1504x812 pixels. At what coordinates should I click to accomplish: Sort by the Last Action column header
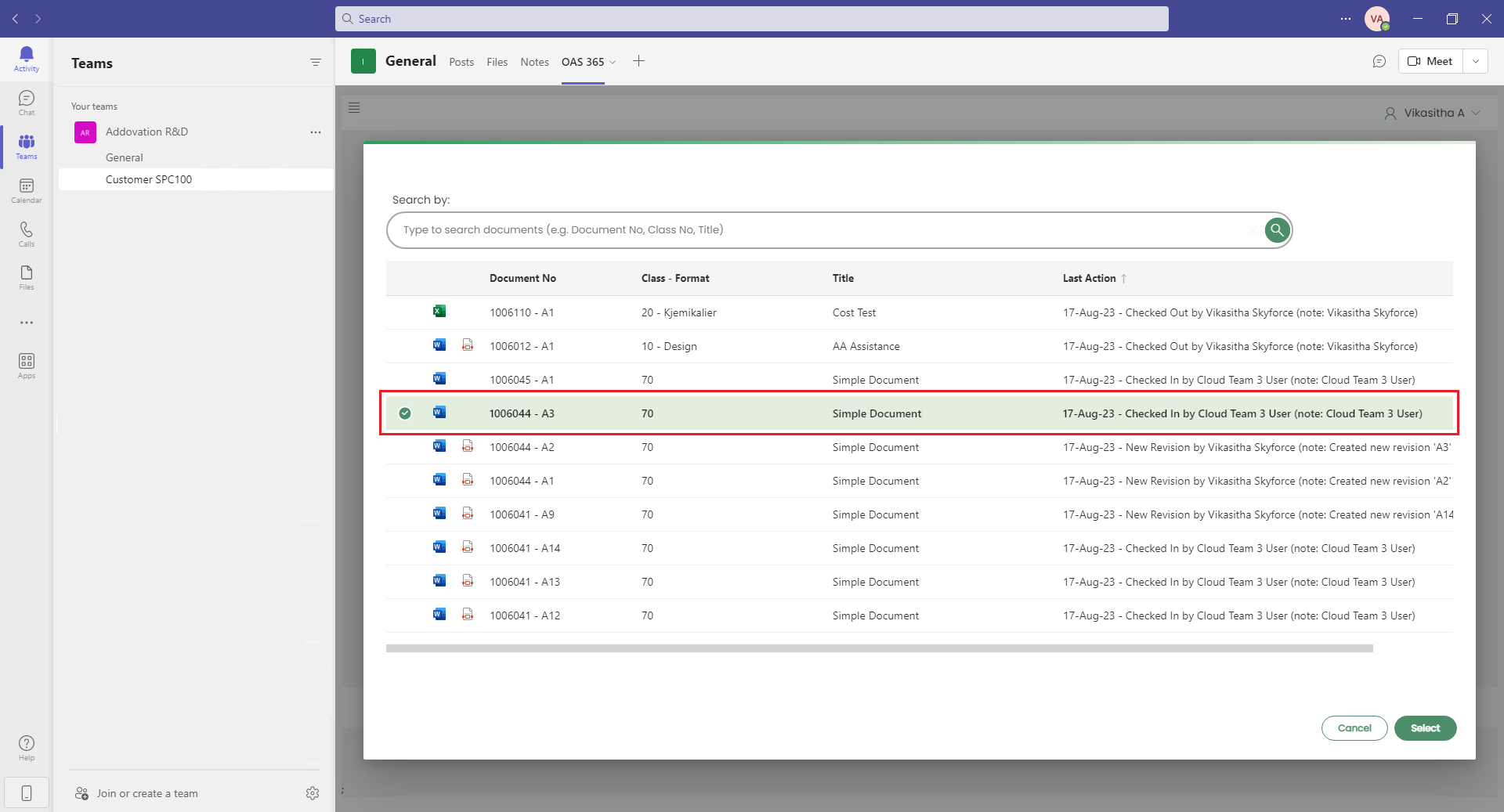click(1089, 278)
